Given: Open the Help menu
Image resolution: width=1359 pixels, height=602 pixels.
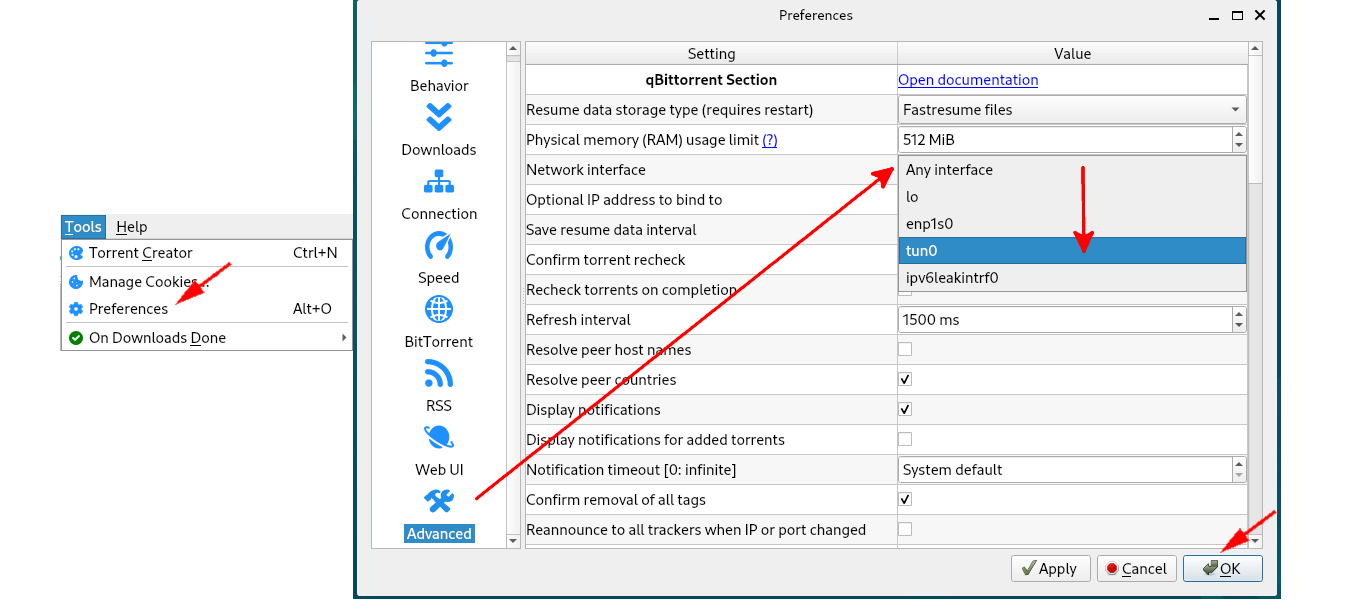Looking at the screenshot, I should coord(131,227).
